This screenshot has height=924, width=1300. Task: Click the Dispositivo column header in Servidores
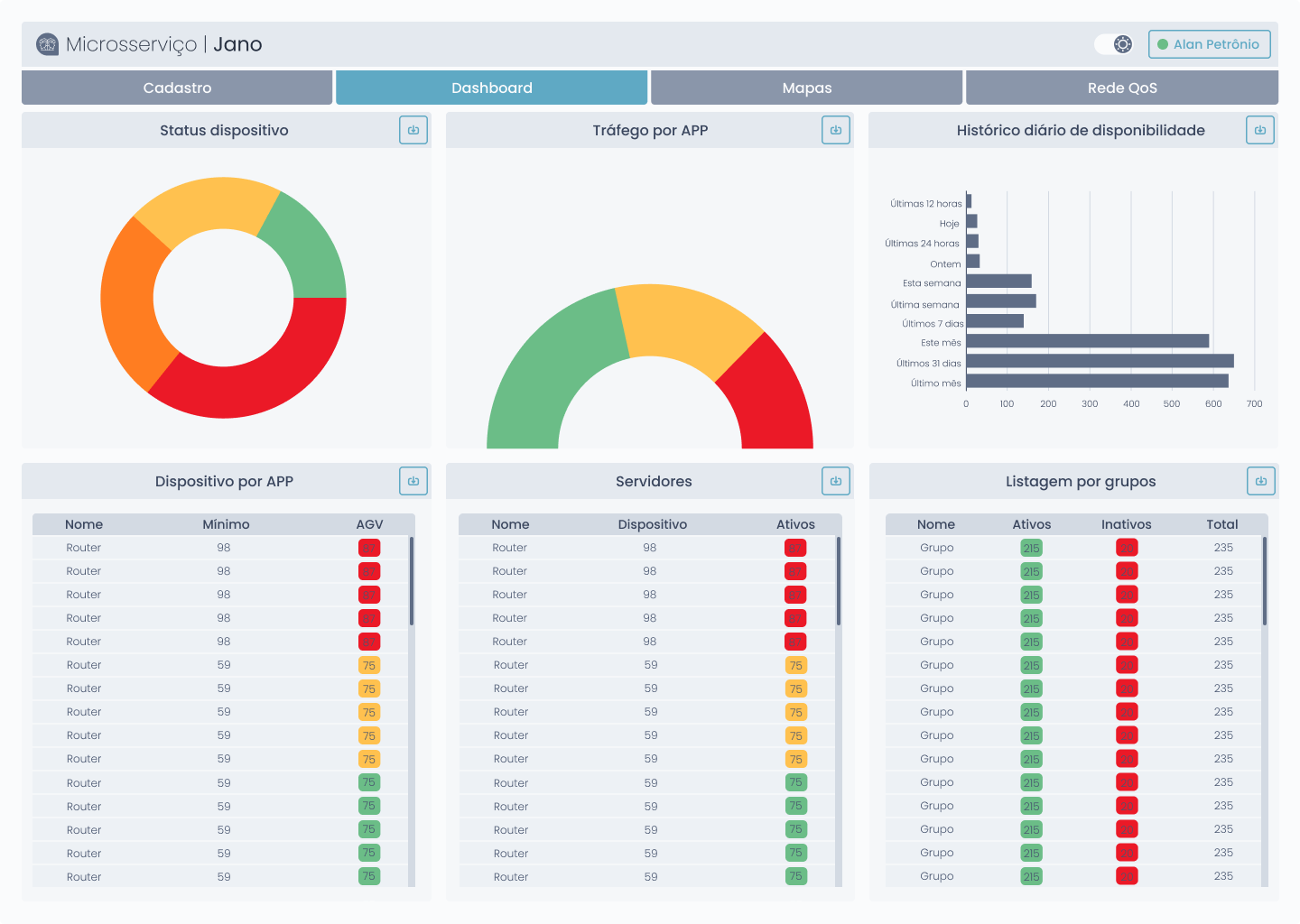point(653,524)
